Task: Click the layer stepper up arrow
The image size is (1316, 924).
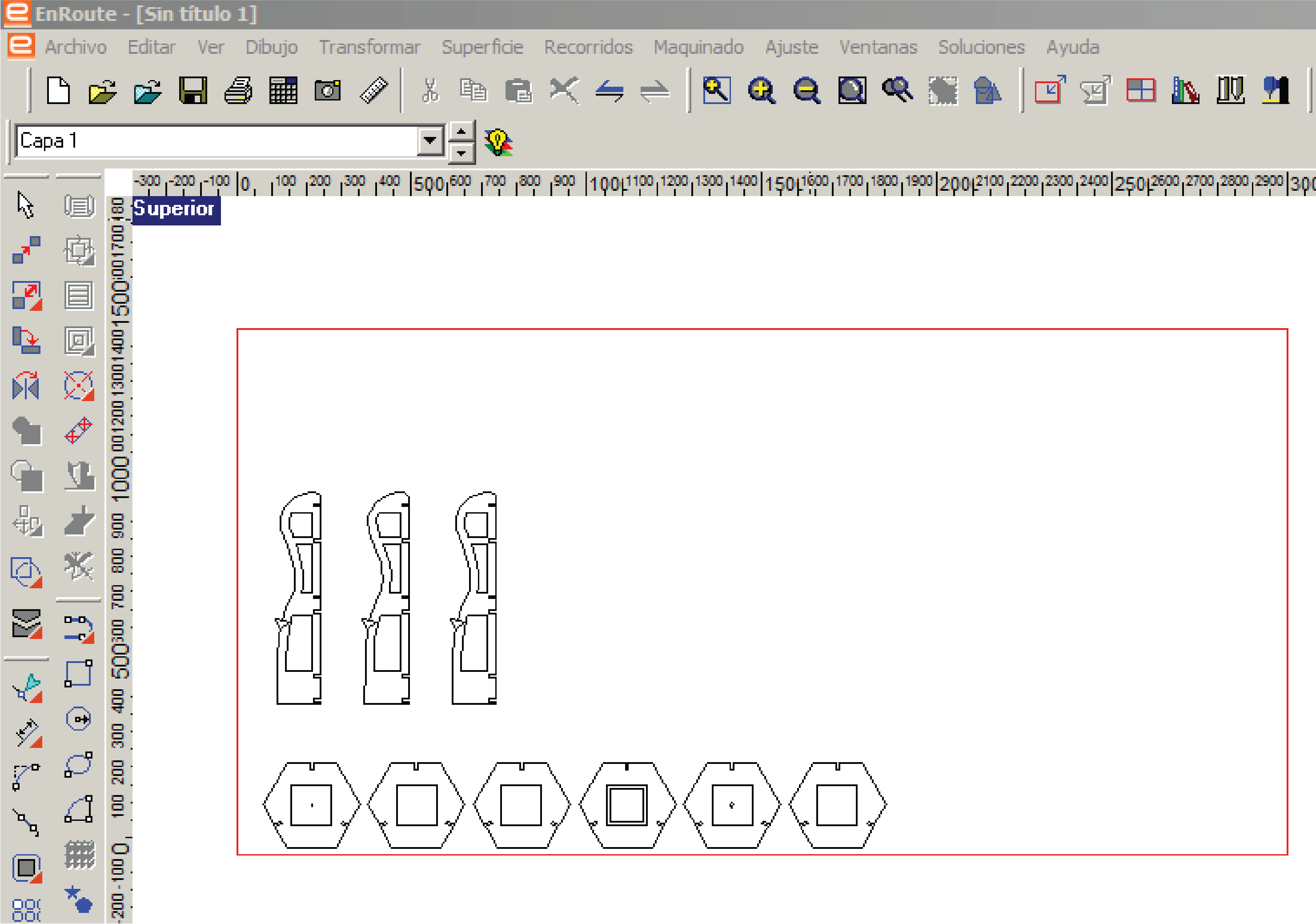Action: (461, 132)
